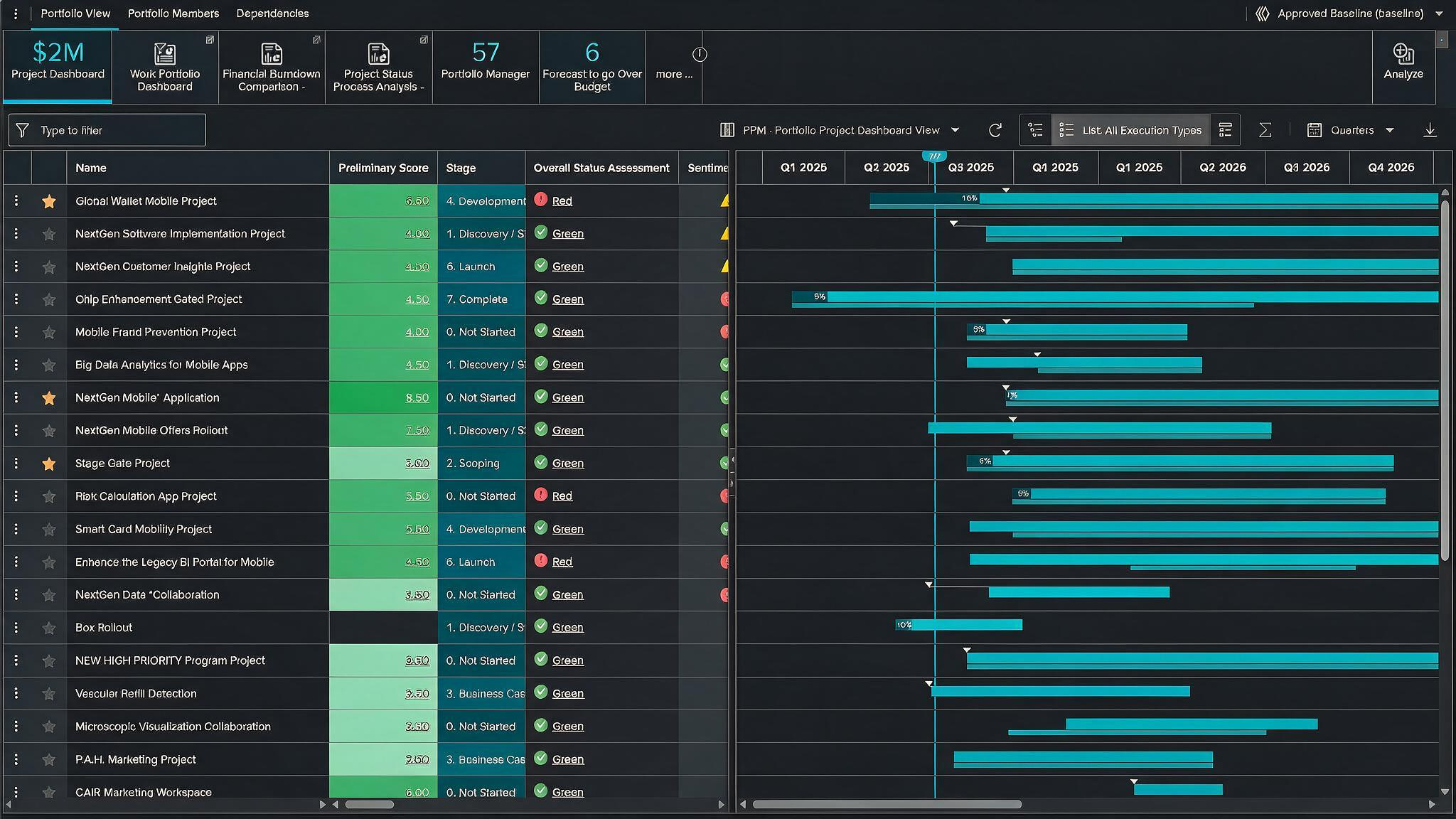
Task: Switch to hierarchy tree view icon
Action: [x=1035, y=130]
